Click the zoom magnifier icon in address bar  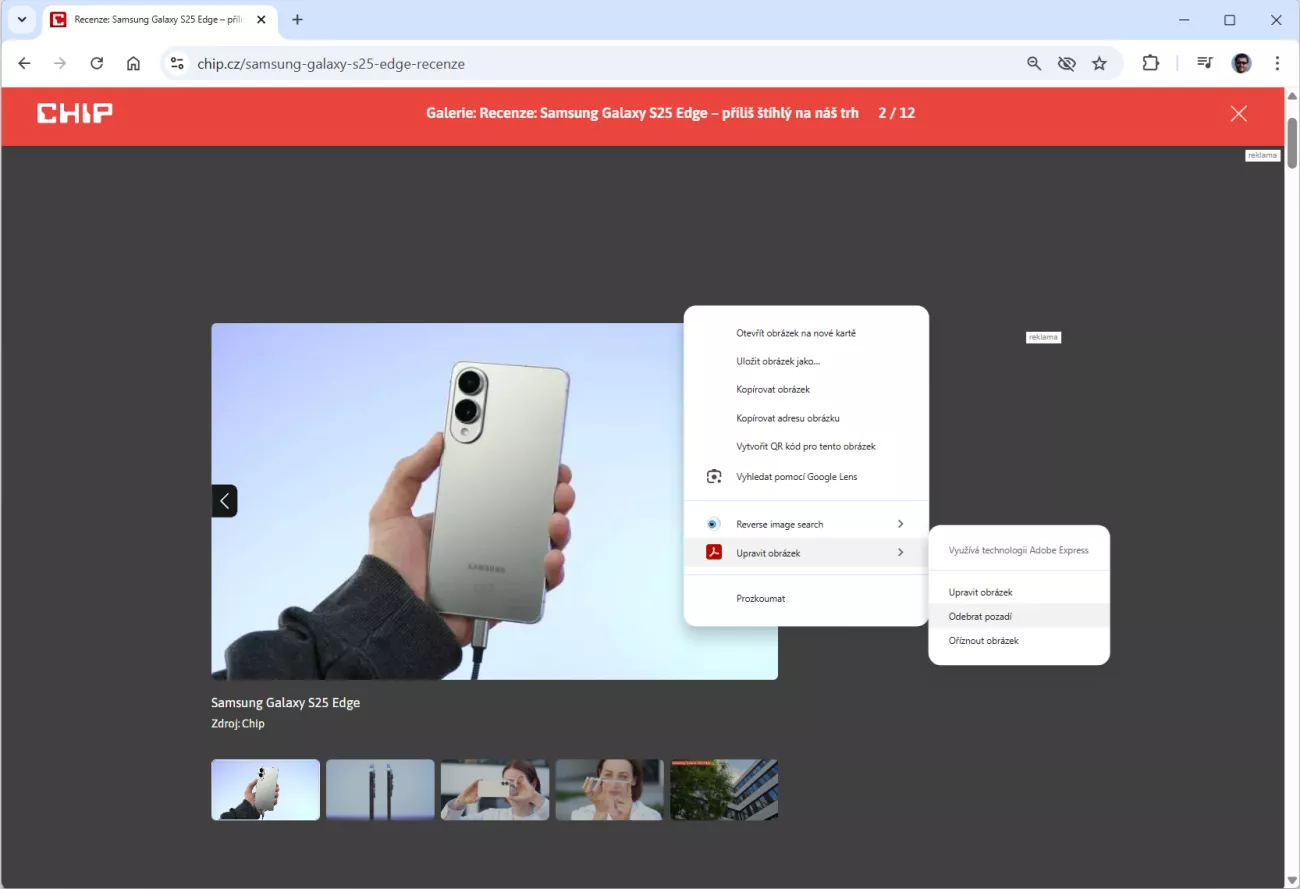pyautogui.click(x=1034, y=63)
